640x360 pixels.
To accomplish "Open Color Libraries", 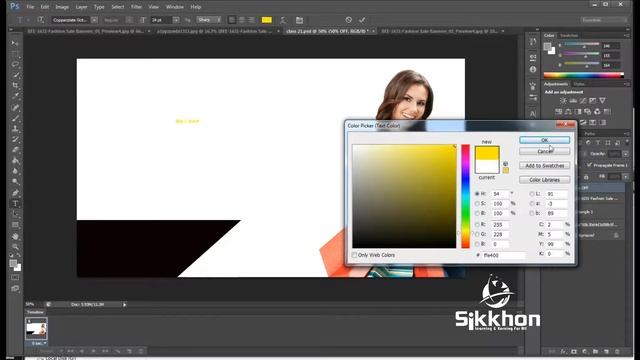I will 544,180.
